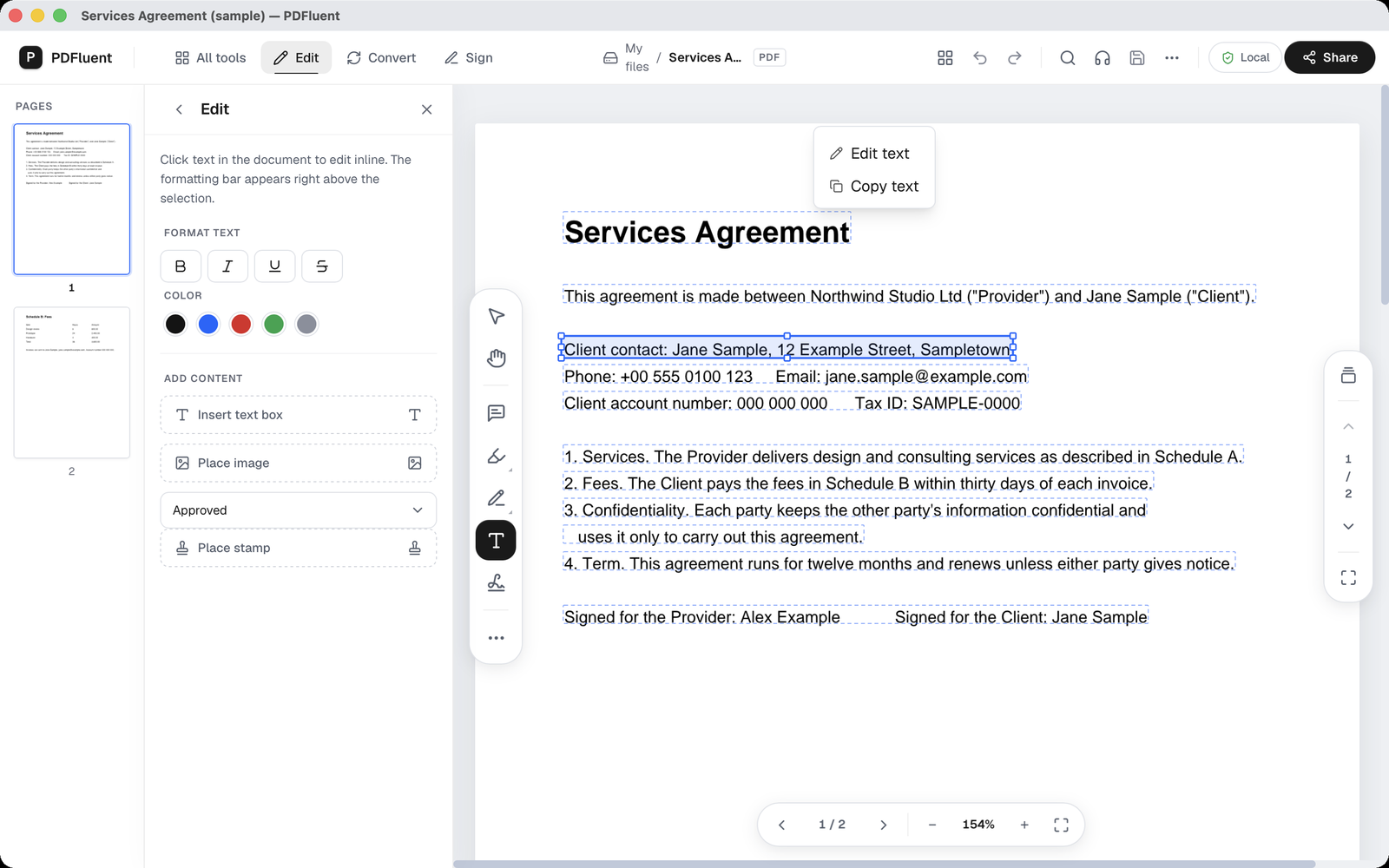Click Insert text box button
The height and width of the screenshot is (868, 1389).
point(298,415)
